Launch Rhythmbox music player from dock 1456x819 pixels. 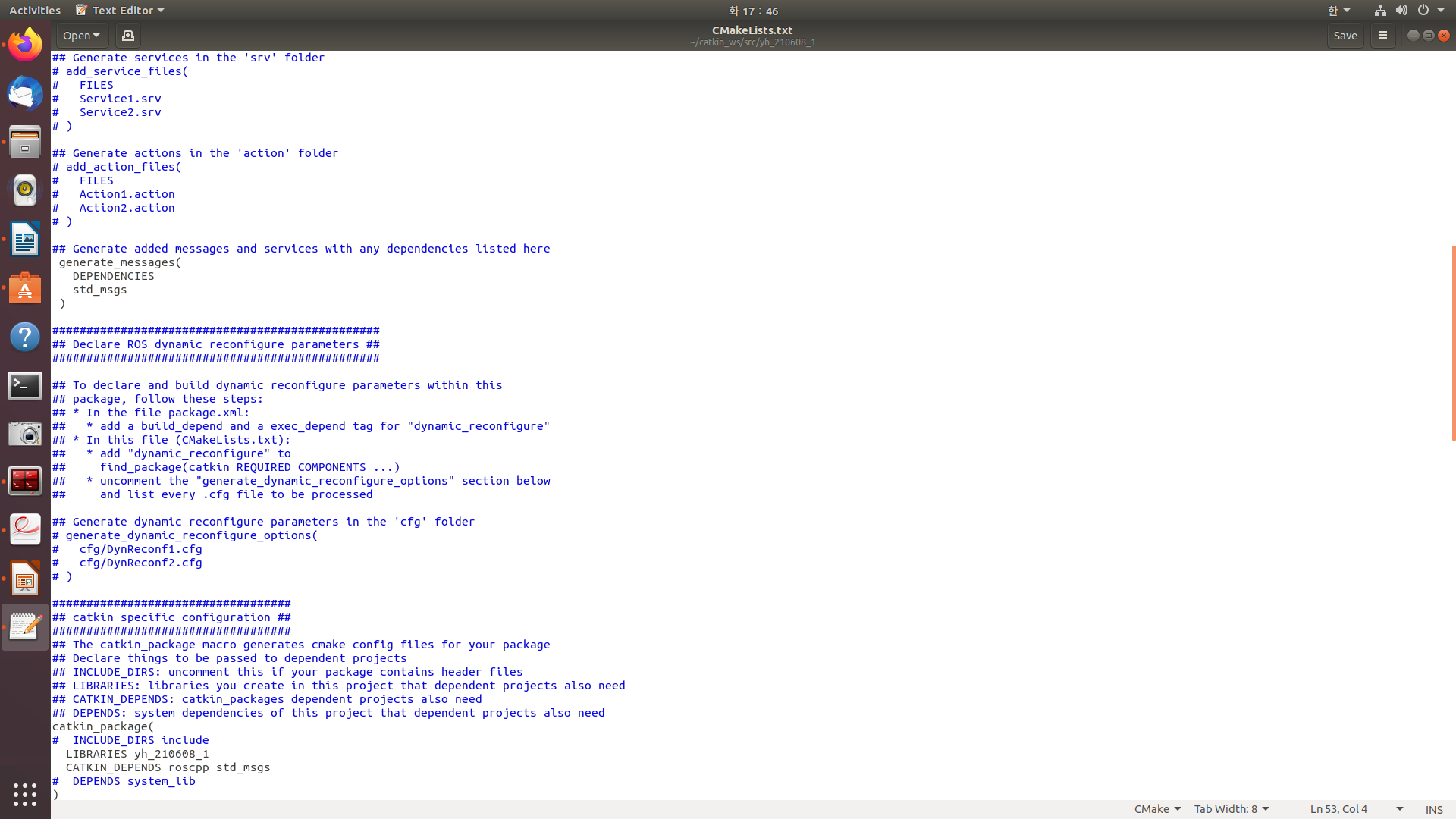point(25,190)
